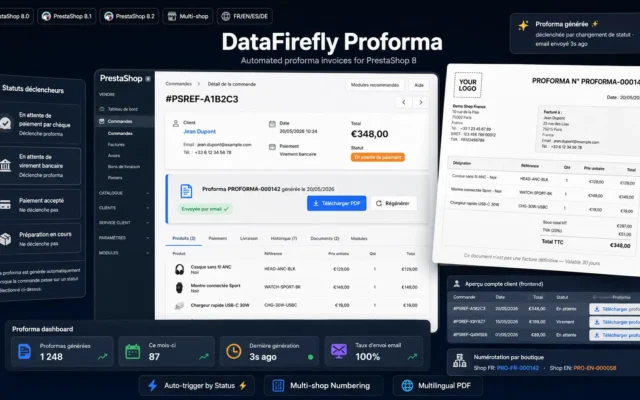Click the numbering icon in Multi-shop Numbering

coord(278,385)
